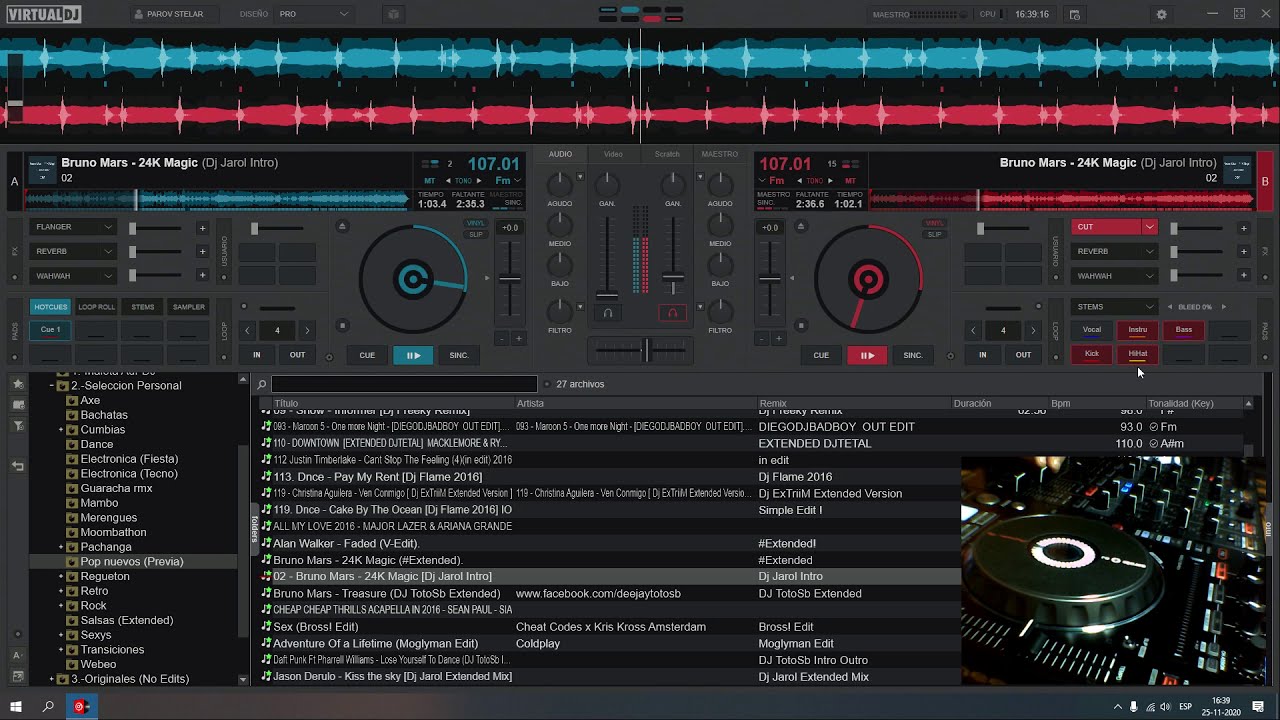Click the filter funnel icon in sidebar

coord(17,427)
